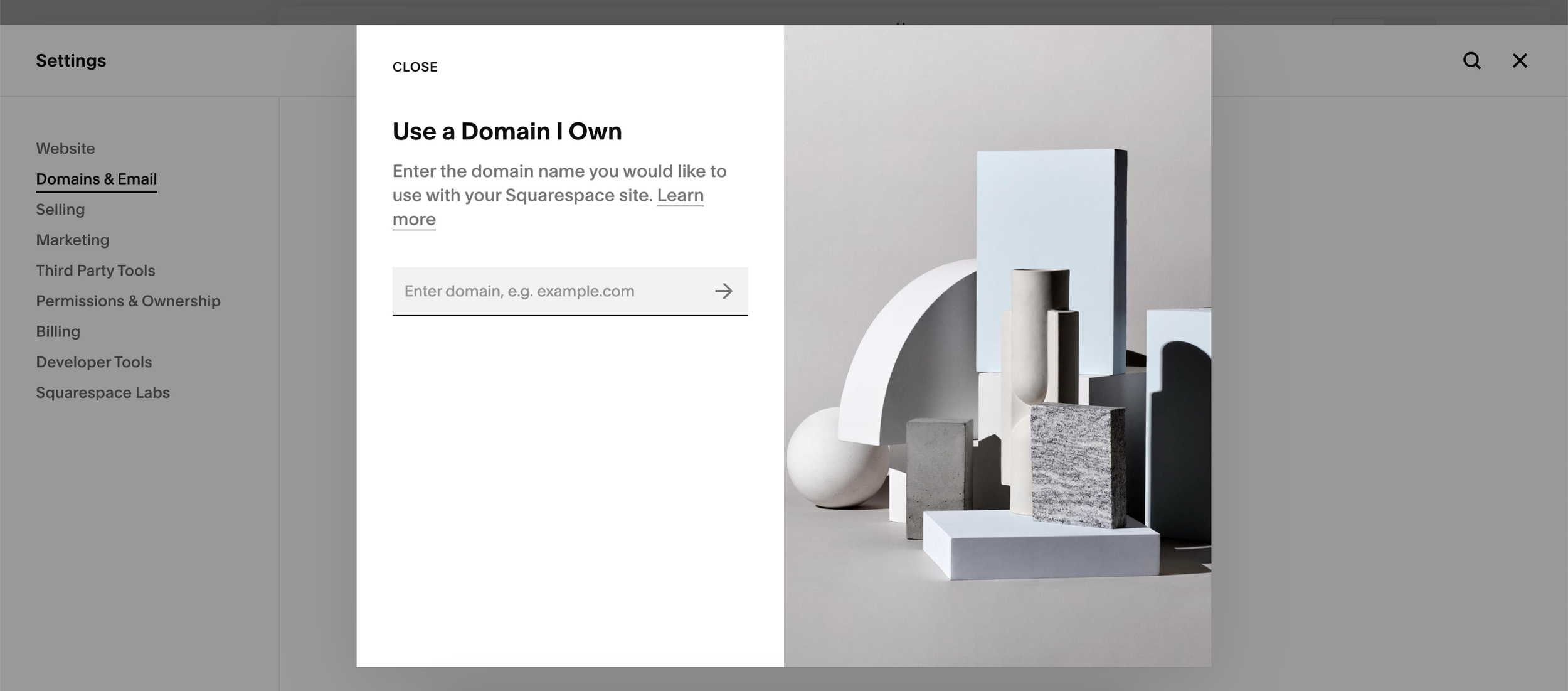Click the geometric shapes artwork image
Viewport: 1568px width, 691px height.
997,346
